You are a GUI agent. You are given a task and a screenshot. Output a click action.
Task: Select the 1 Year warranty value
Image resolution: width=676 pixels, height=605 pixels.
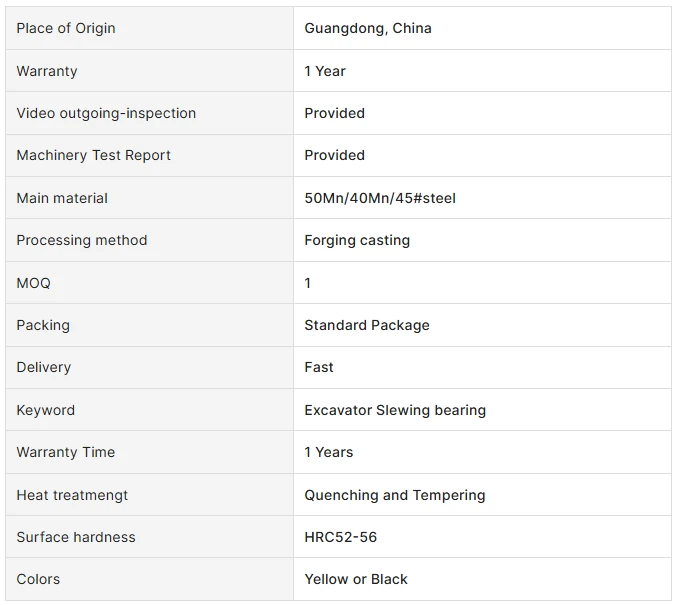(325, 71)
